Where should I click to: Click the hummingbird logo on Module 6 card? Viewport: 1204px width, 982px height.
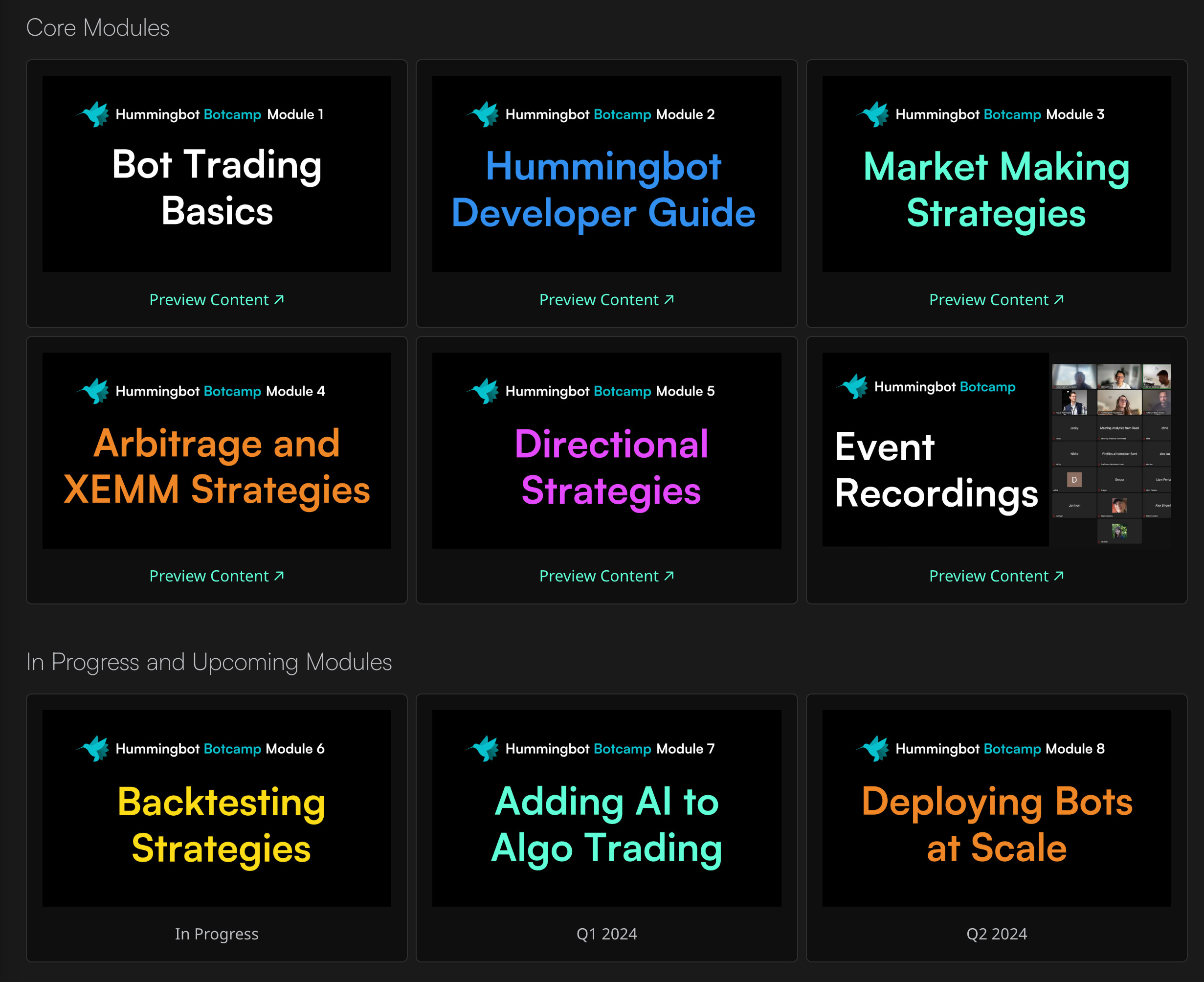94,748
